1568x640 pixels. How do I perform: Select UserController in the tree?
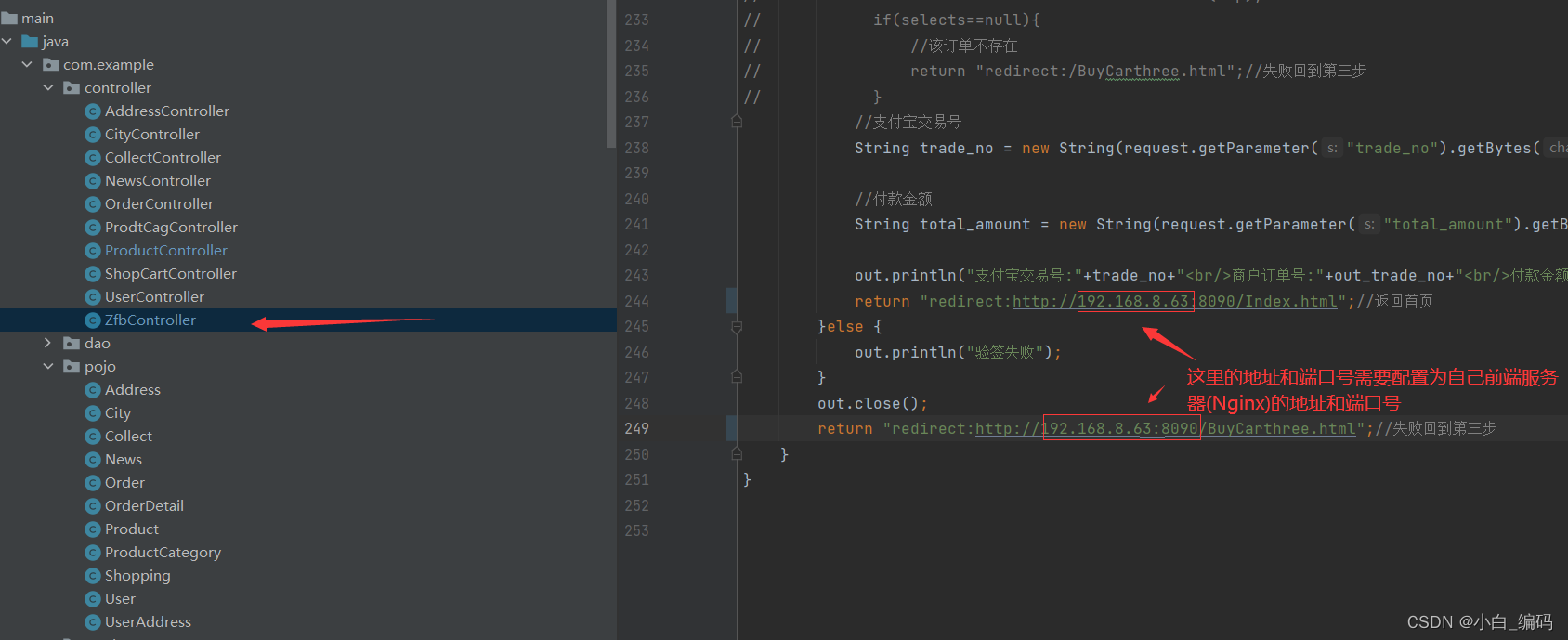154,296
